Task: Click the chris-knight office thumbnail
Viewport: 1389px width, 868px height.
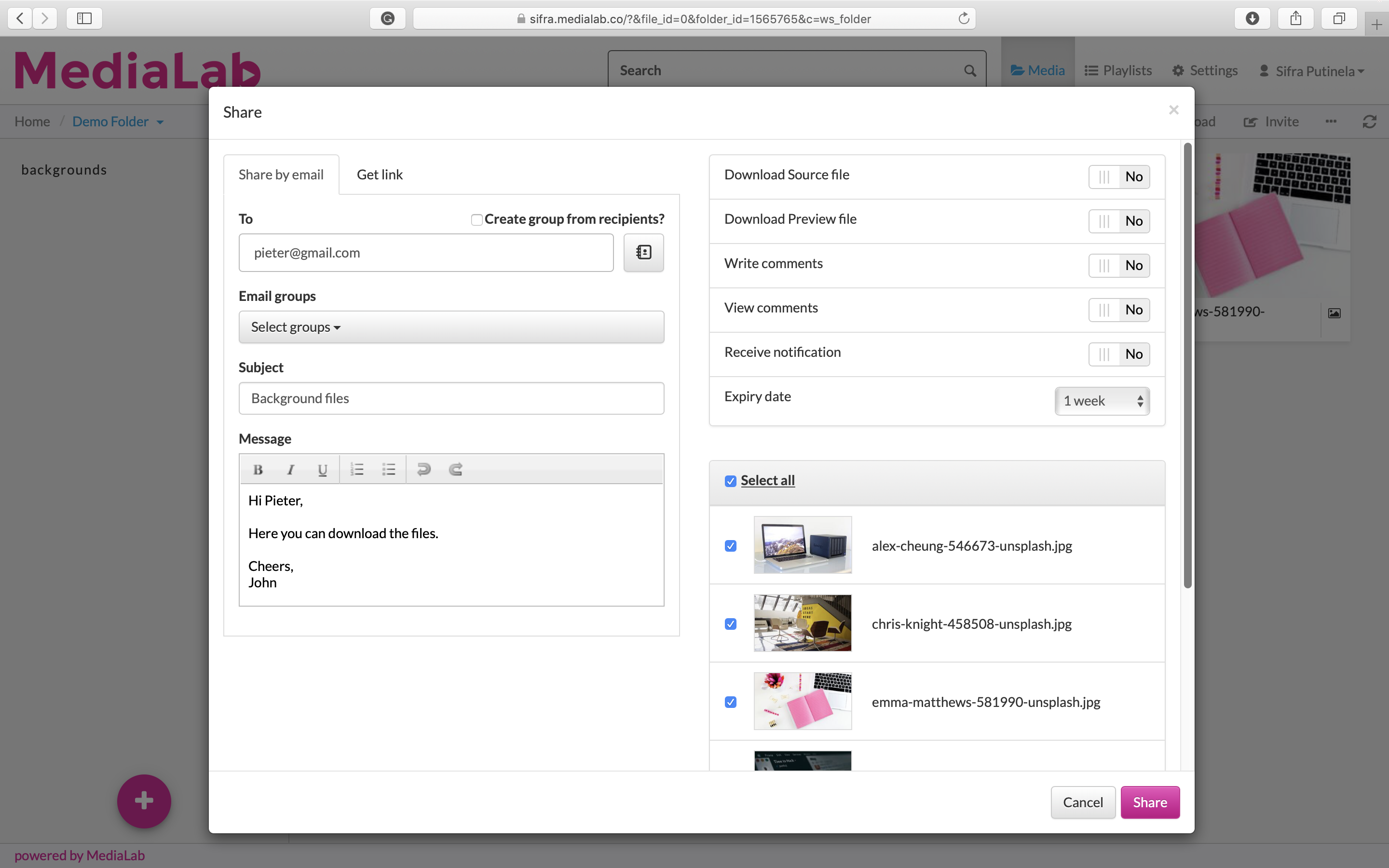Action: coord(803,623)
